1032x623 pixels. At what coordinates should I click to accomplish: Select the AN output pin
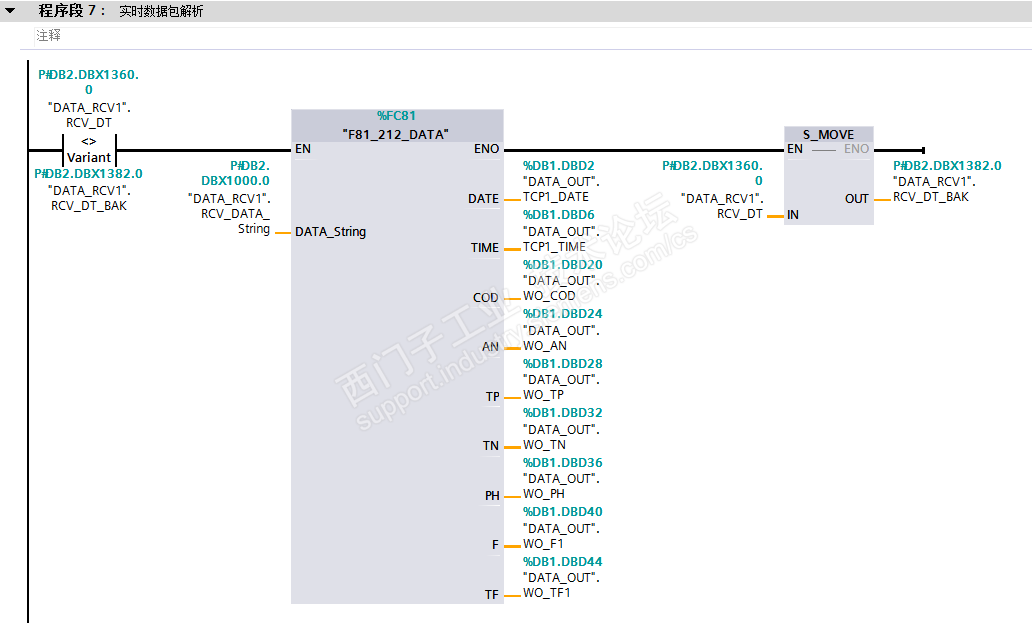490,347
